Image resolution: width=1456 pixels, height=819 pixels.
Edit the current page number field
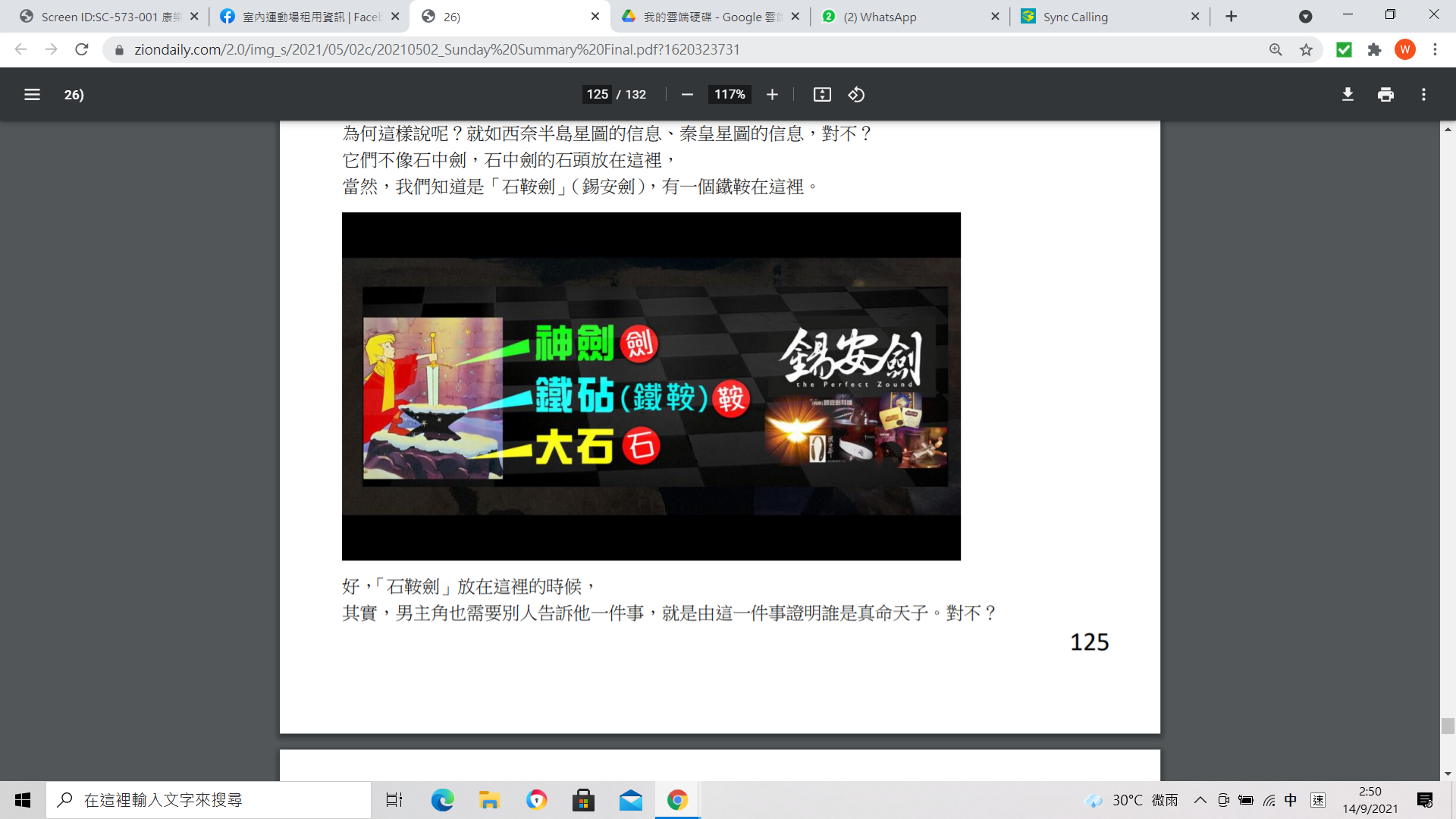coord(597,95)
